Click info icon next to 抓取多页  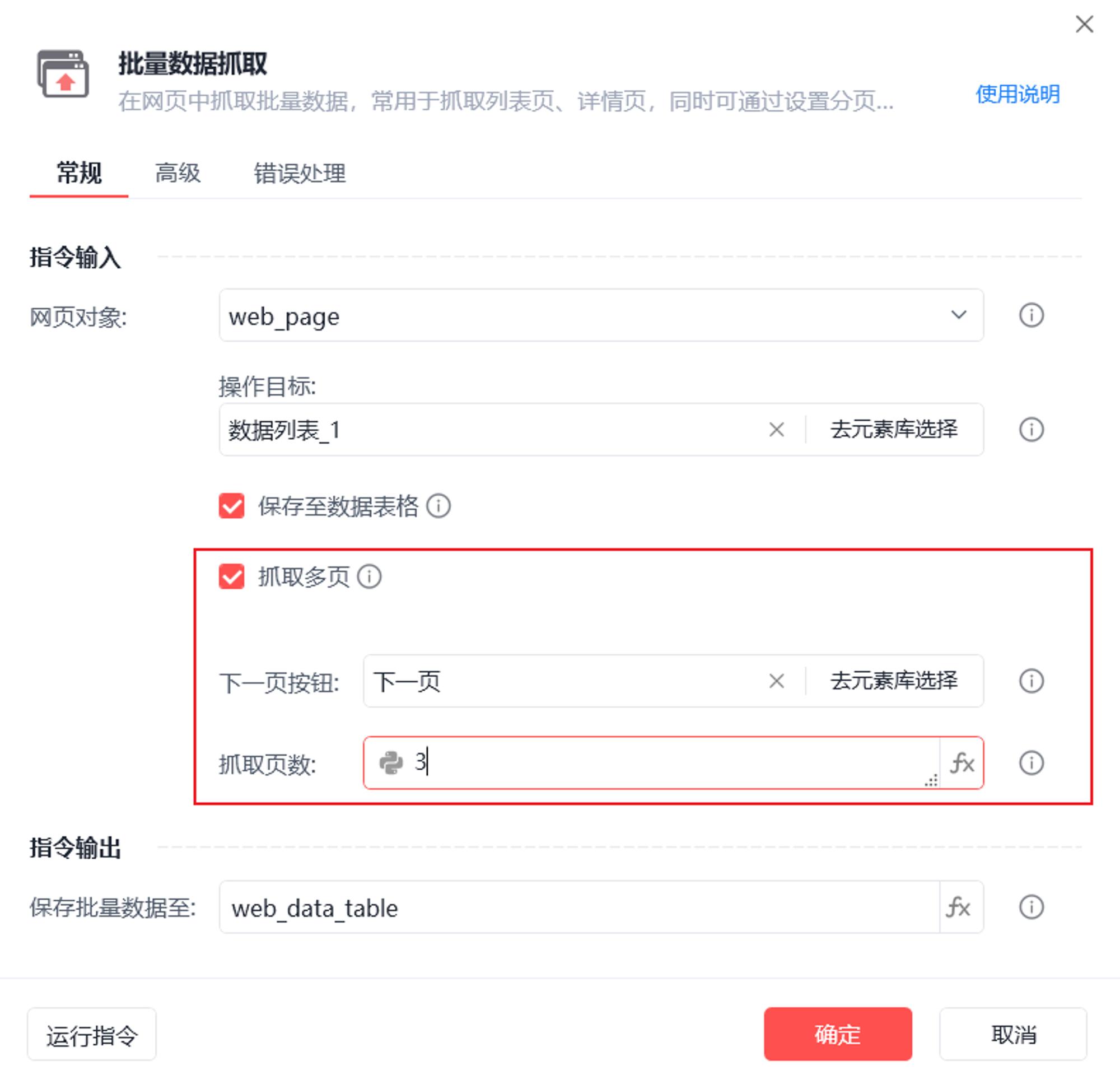coord(369,576)
